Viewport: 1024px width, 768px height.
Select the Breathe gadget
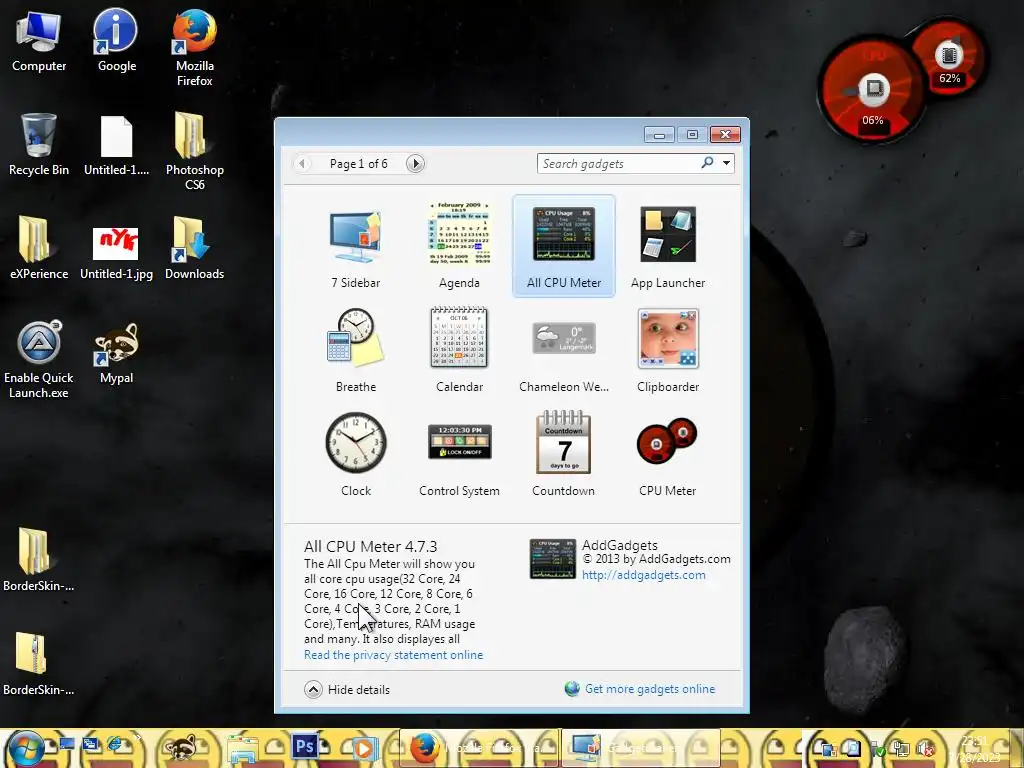[x=355, y=350]
